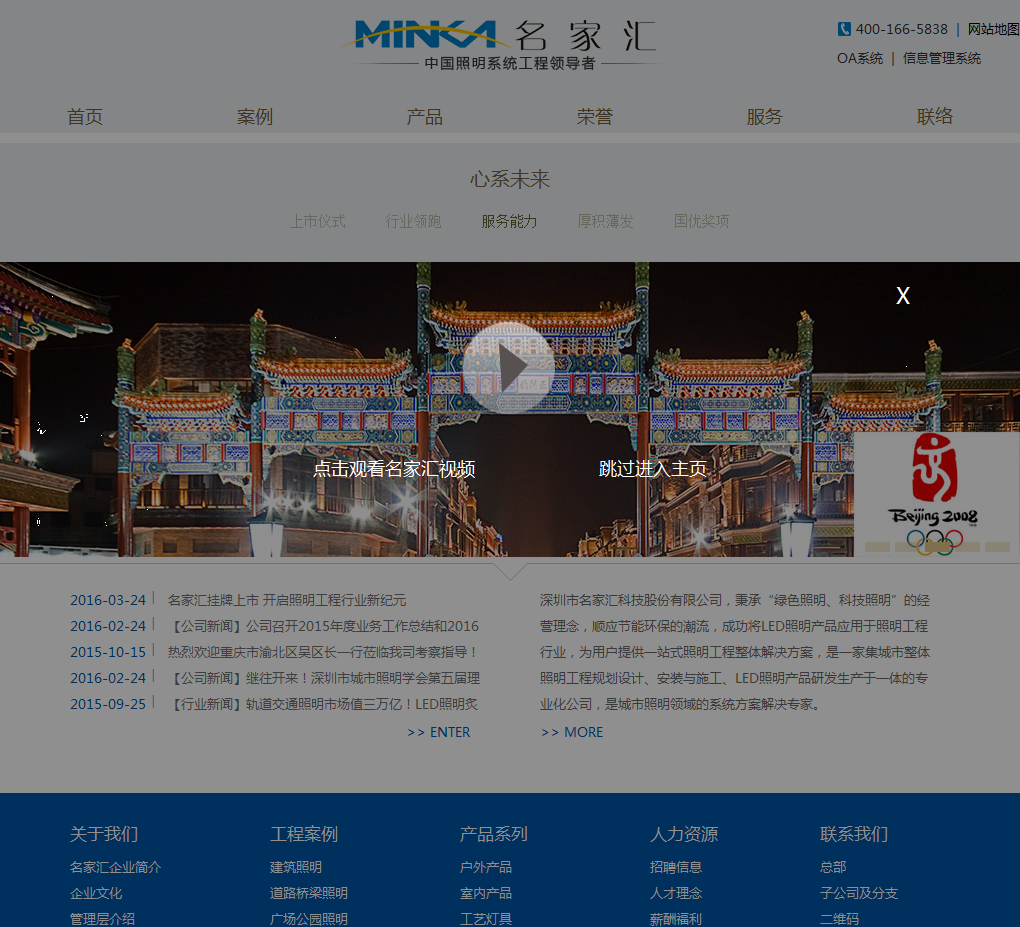The width and height of the screenshot is (1020, 927).
Task: Open 服务 in main navigation
Action: pyautogui.click(x=764, y=117)
